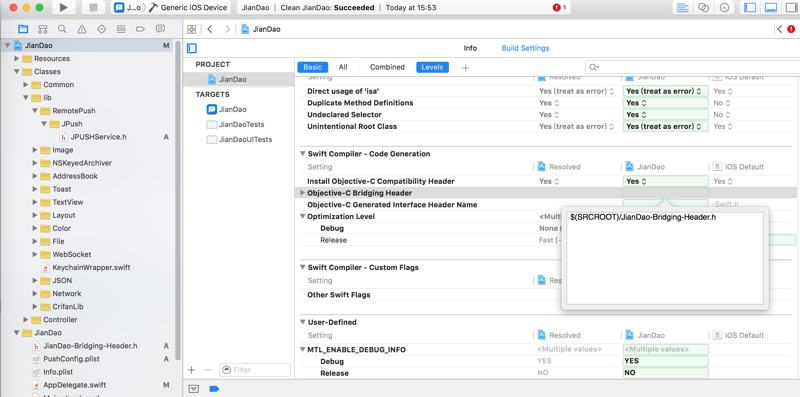The width and height of the screenshot is (800, 397).
Task: Open the Project navigator folder icon
Action: tap(23, 29)
